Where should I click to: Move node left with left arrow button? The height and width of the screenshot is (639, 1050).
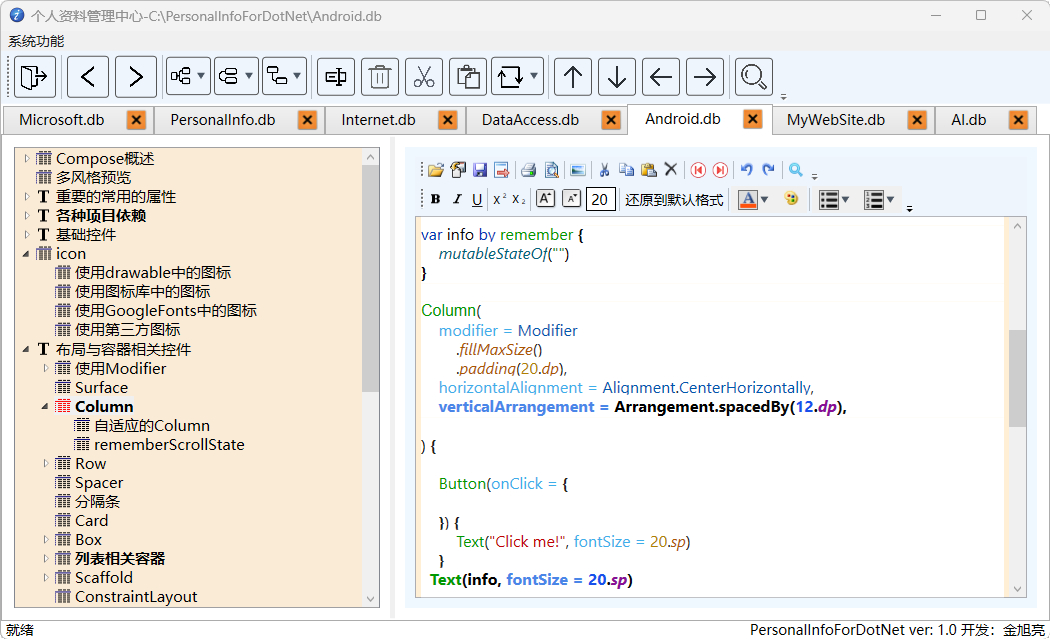tap(661, 77)
